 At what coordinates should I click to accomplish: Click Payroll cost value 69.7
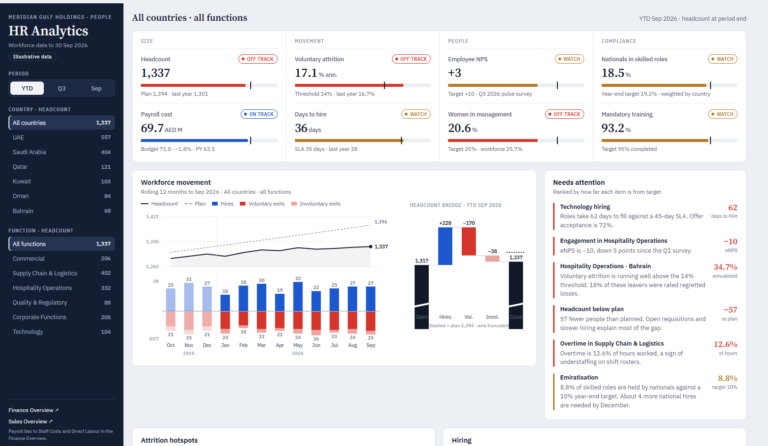pyautogui.click(x=152, y=128)
